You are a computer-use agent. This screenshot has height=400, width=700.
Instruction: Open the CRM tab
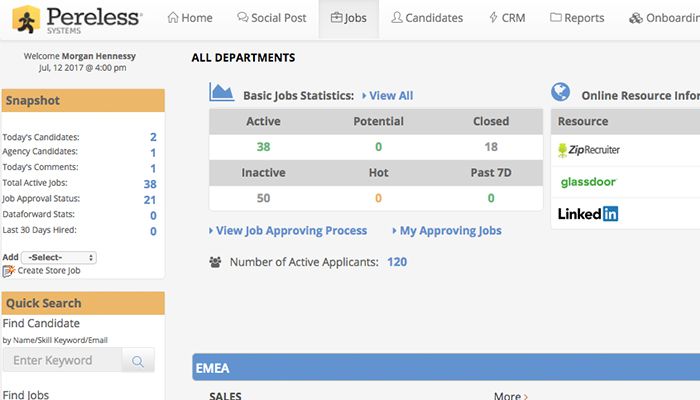(x=507, y=18)
